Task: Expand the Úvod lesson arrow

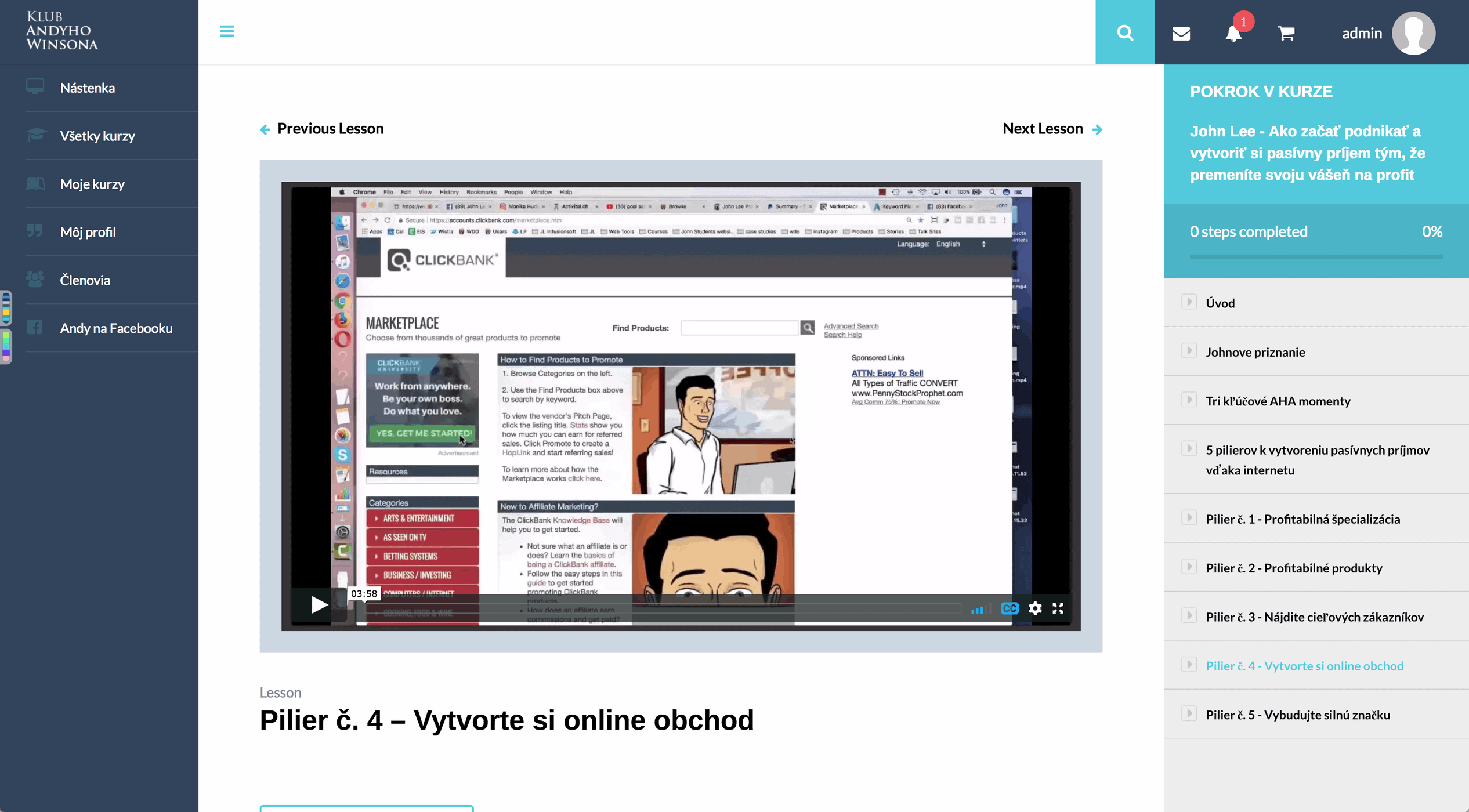Action: 1189,302
